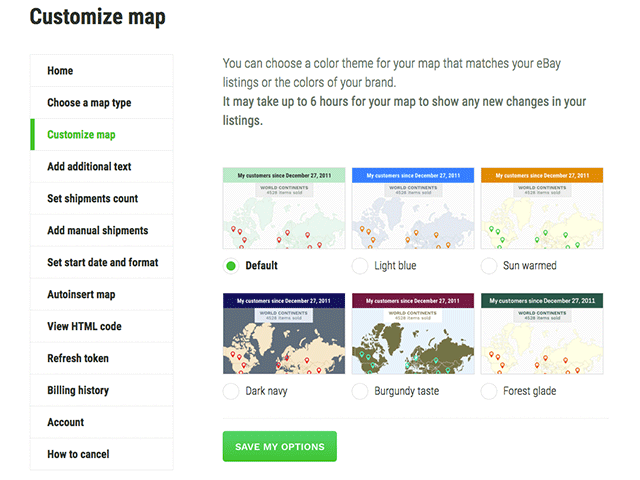Click the Forest glade map thumbnail
This screenshot has height=480, width=640.
point(542,334)
